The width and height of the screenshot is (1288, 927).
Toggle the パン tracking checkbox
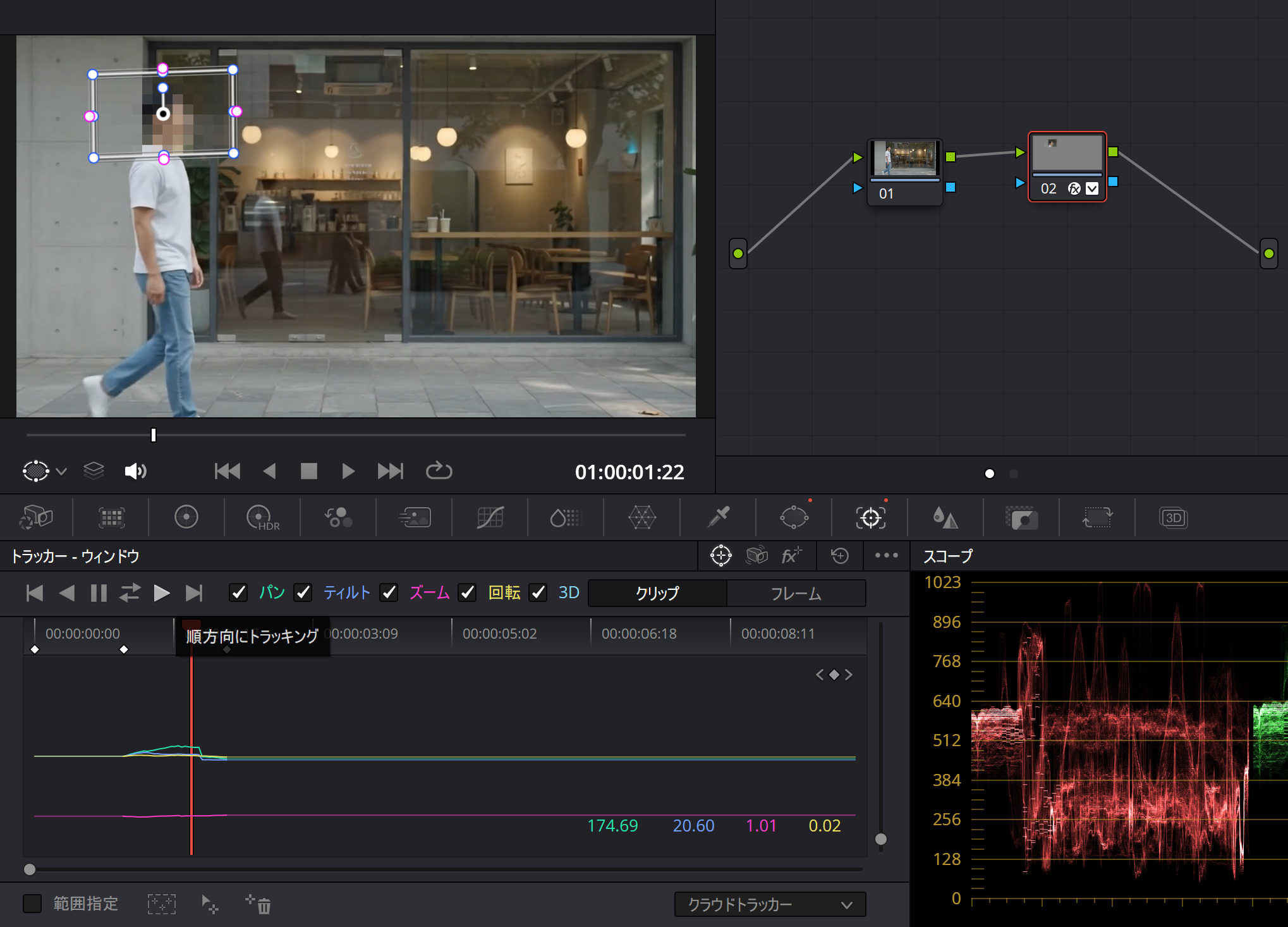click(238, 592)
